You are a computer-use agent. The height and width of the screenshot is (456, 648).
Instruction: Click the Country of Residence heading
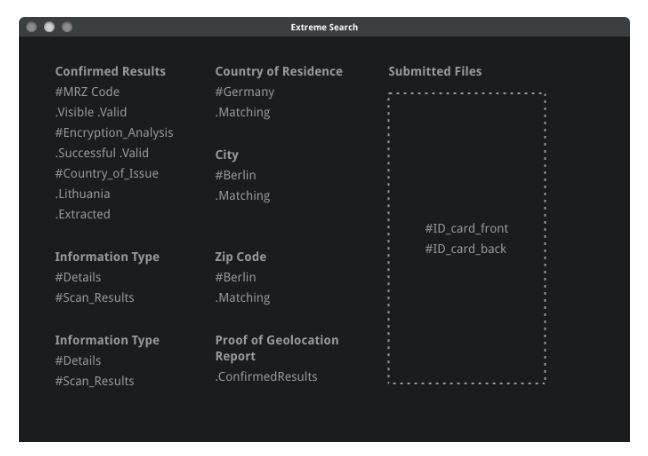tap(279, 72)
